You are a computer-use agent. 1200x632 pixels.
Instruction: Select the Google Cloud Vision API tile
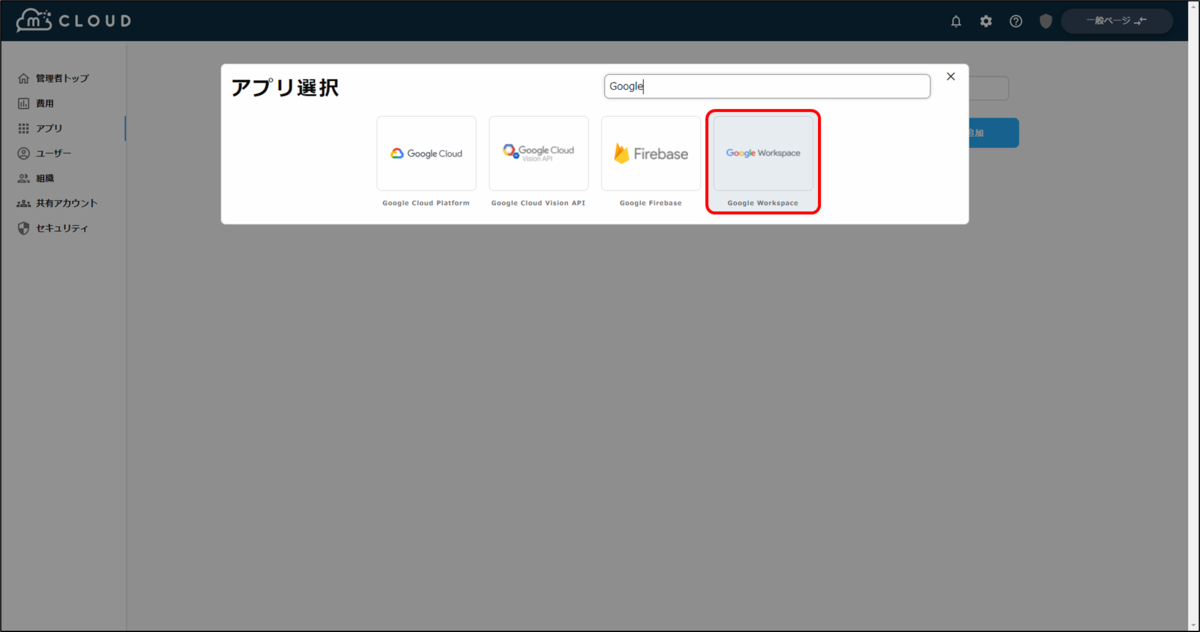click(x=538, y=153)
